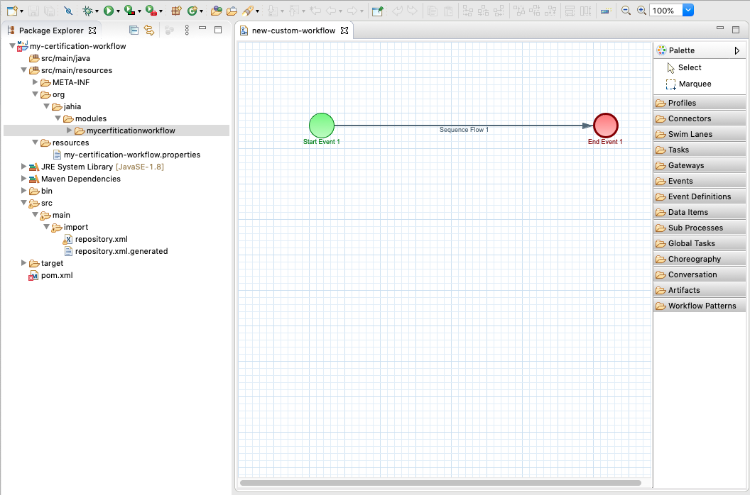The width and height of the screenshot is (750, 495).
Task: Click the Sequence Flow 1 connector label
Action: coord(464,130)
